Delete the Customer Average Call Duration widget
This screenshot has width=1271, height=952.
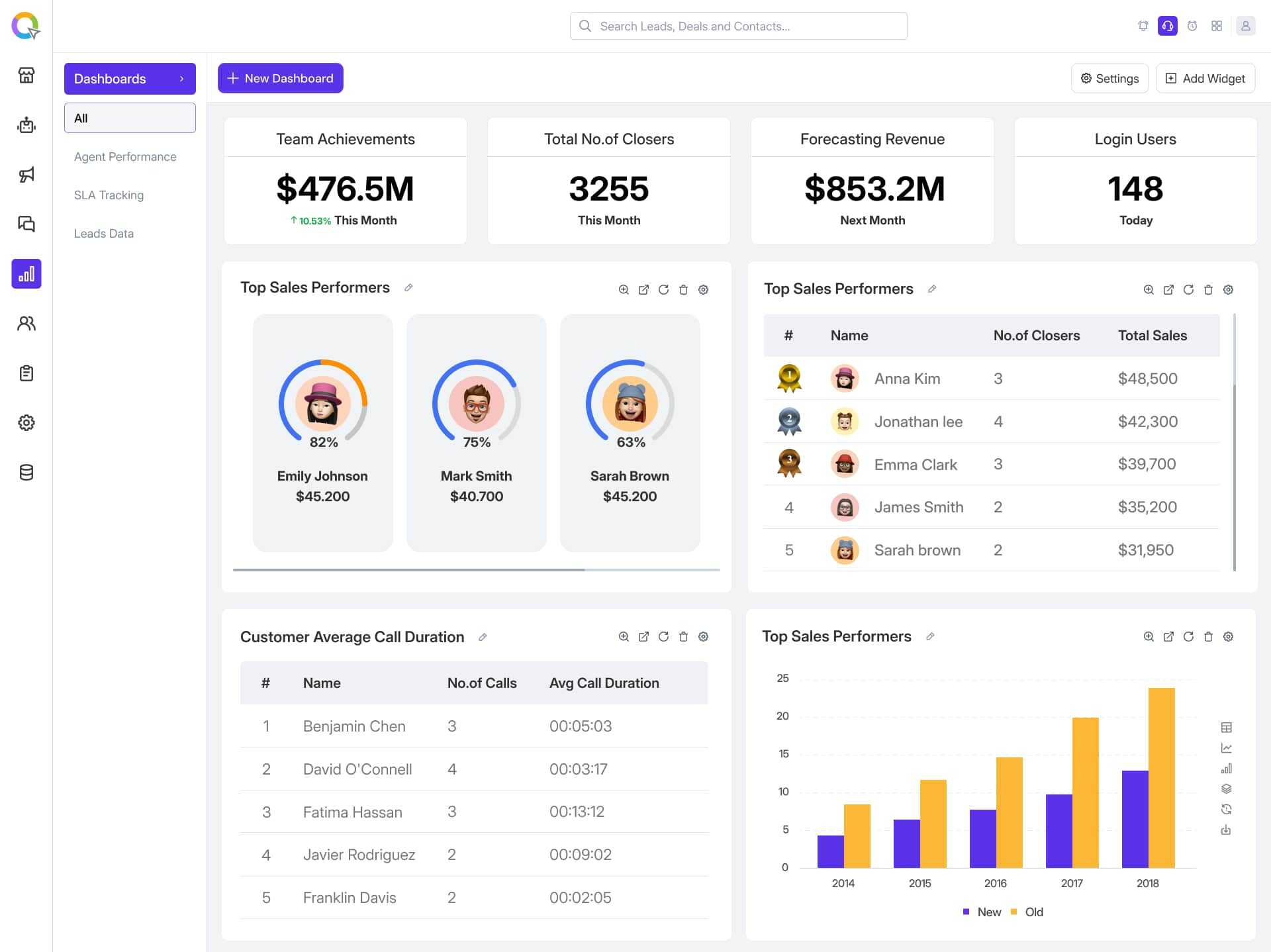click(x=683, y=637)
